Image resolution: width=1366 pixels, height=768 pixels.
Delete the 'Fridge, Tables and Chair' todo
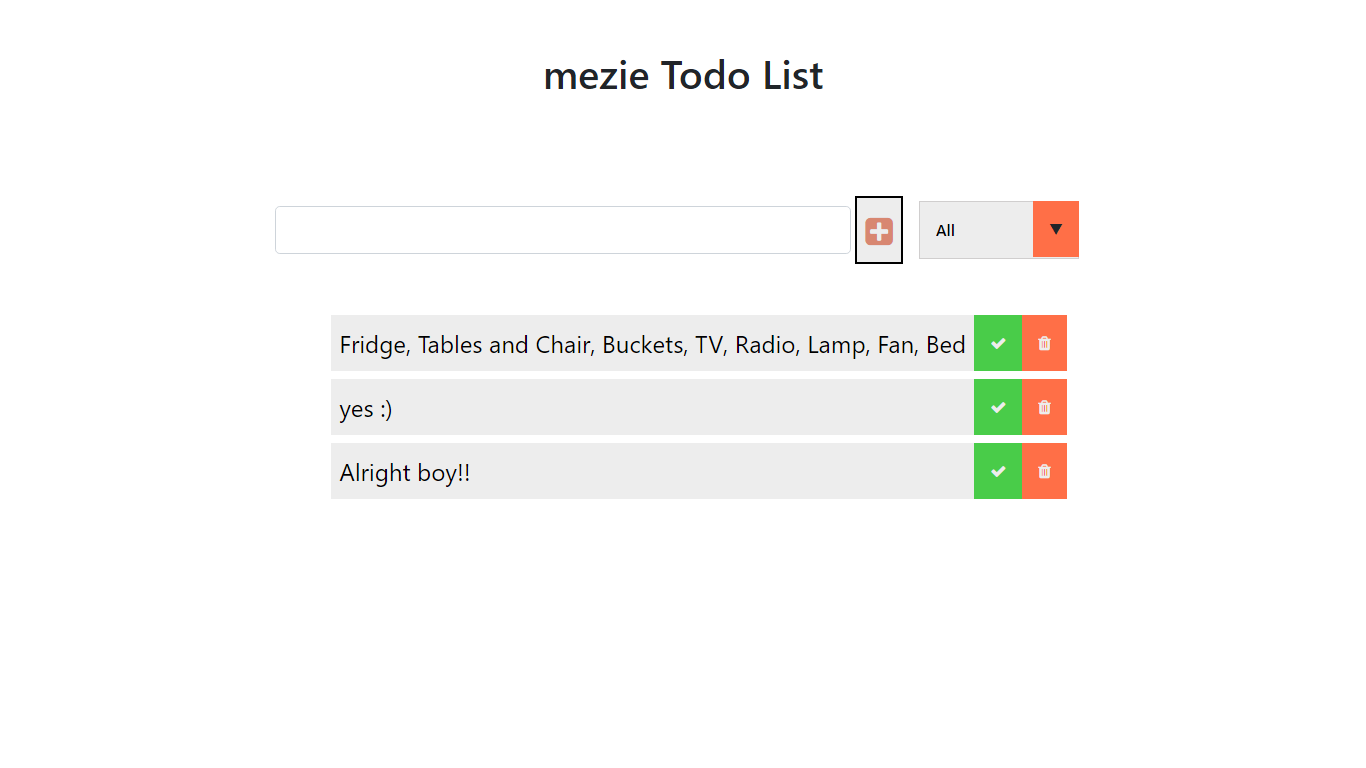click(1044, 343)
